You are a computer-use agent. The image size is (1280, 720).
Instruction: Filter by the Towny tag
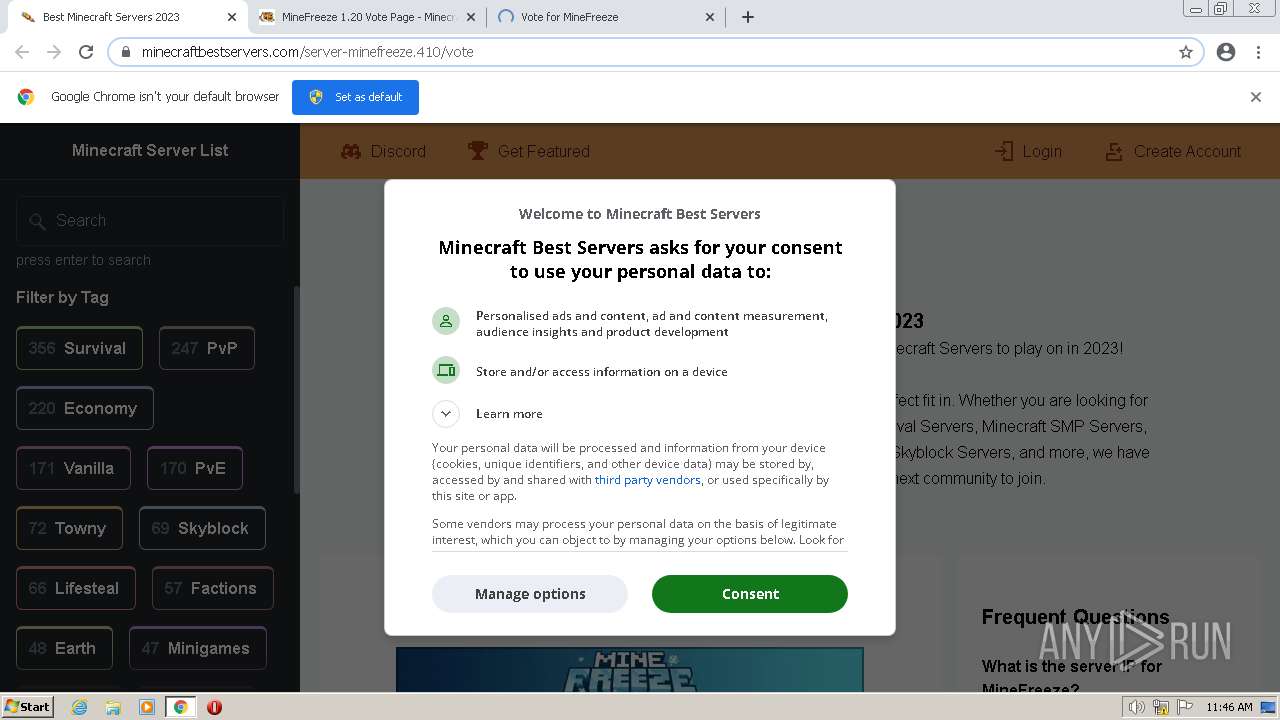[69, 528]
